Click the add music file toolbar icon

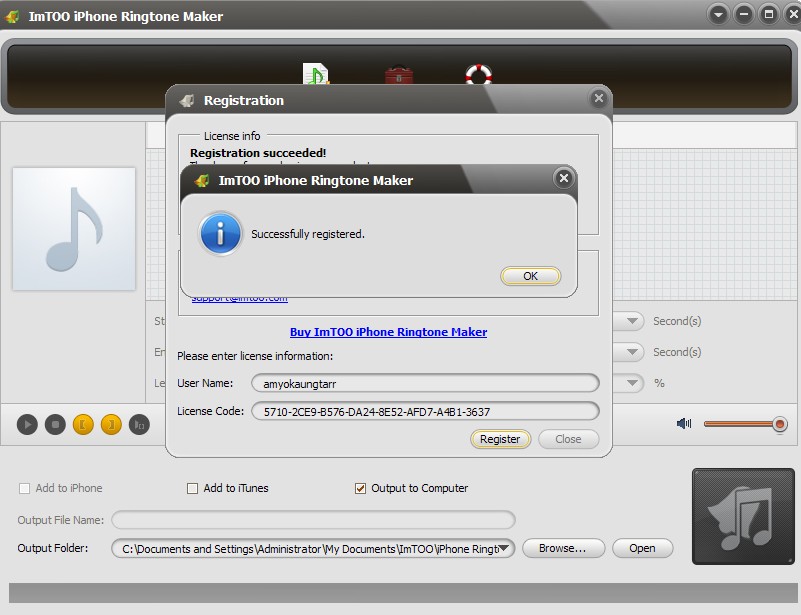click(315, 74)
